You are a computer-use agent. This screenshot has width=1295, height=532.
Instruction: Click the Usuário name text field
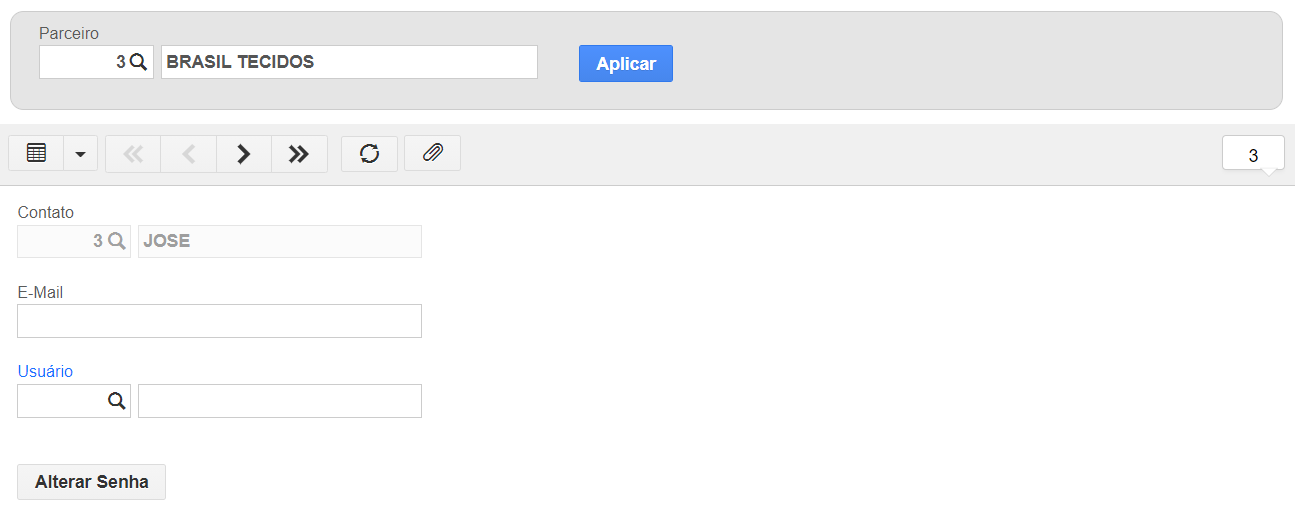[x=280, y=401]
